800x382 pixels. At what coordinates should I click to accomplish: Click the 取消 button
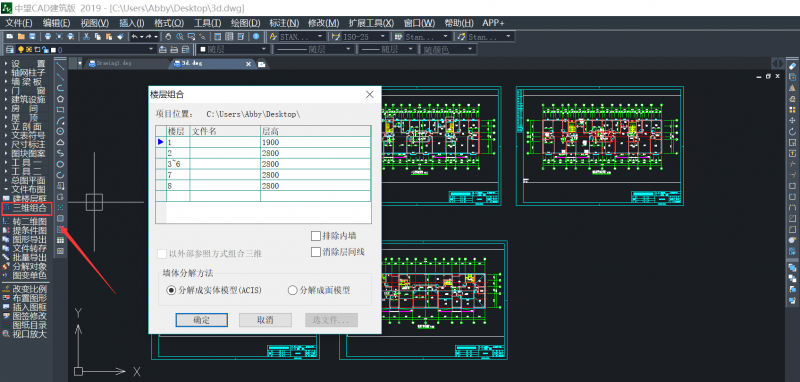[x=265, y=320]
